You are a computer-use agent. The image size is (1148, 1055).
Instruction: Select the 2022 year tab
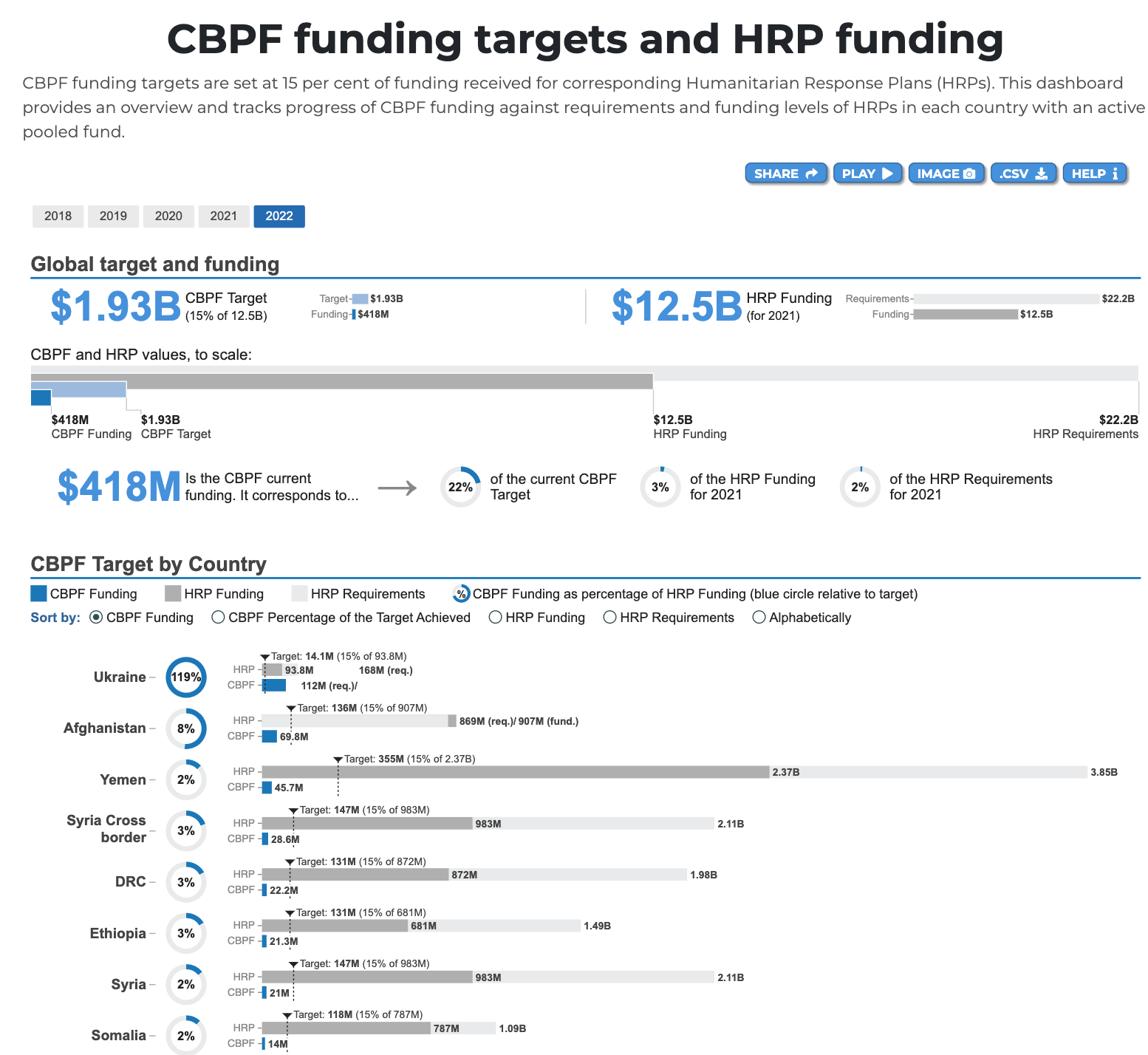coord(279,216)
